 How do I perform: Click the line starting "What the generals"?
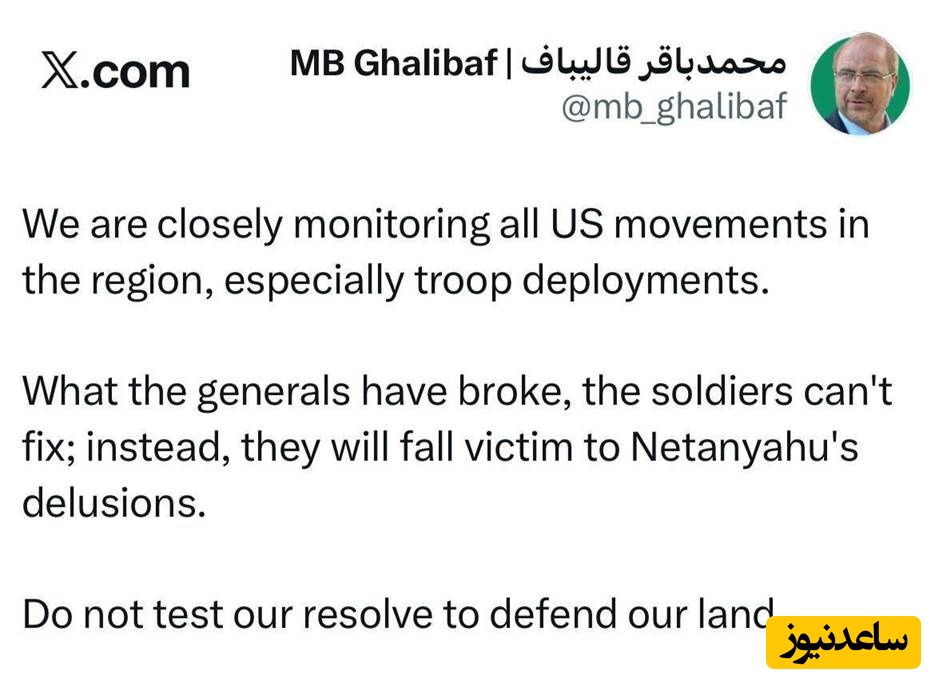(x=457, y=391)
